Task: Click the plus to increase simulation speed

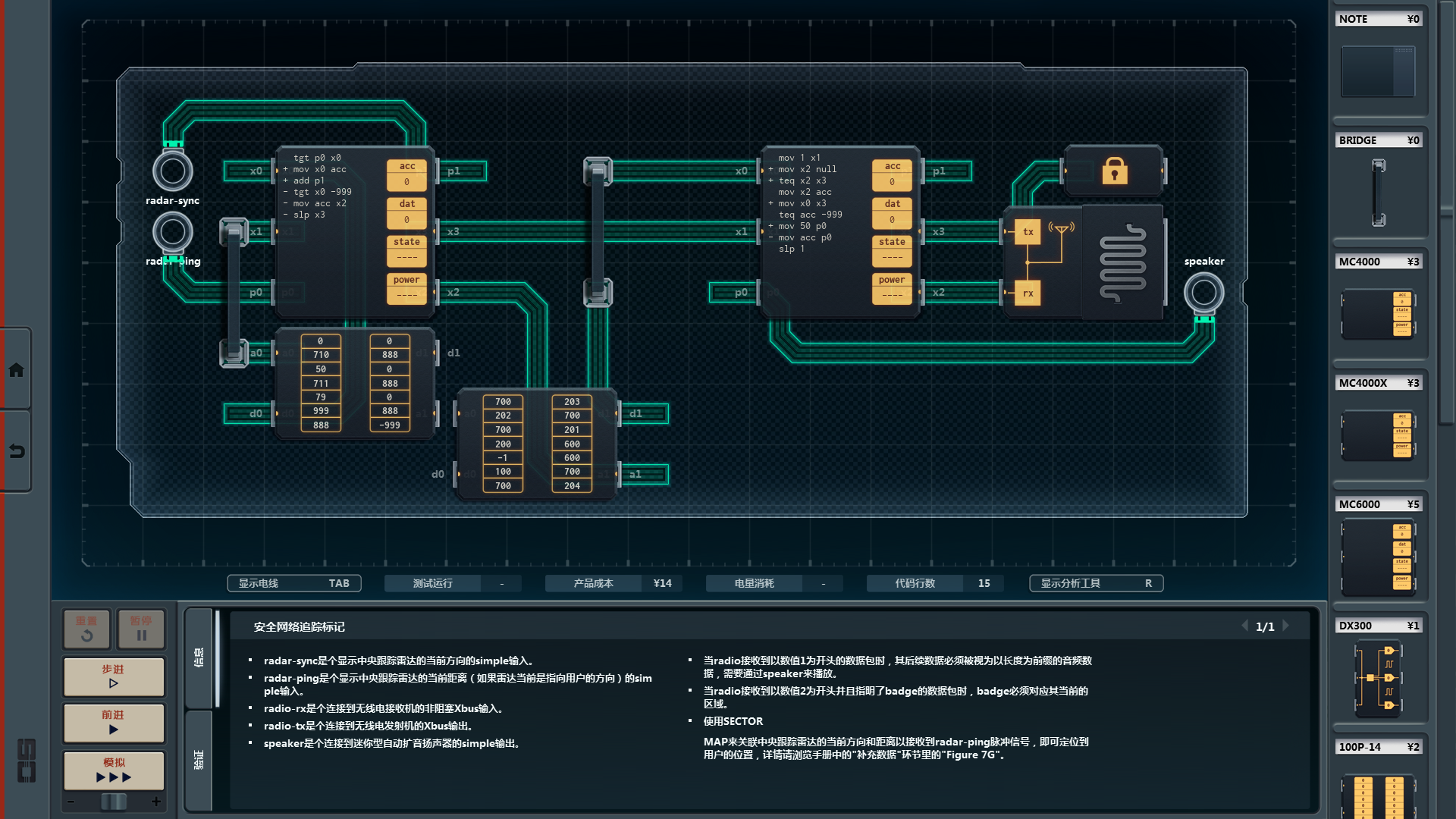Action: [156, 802]
